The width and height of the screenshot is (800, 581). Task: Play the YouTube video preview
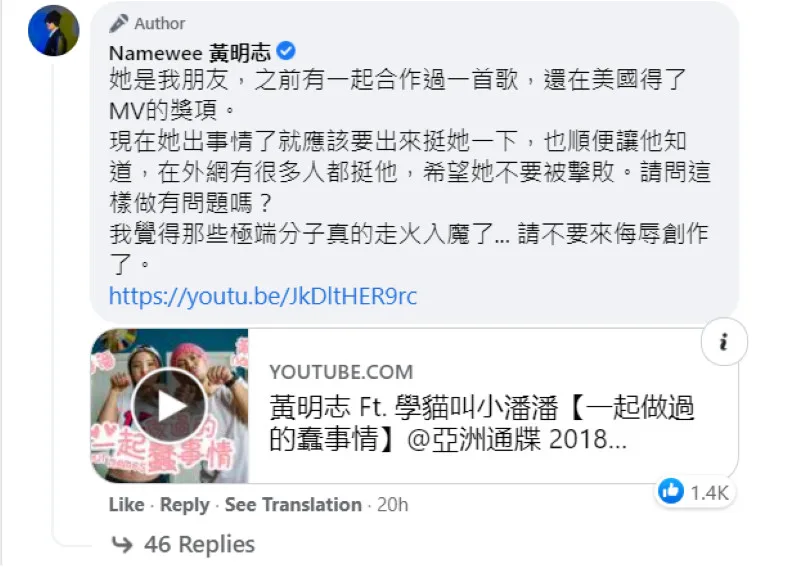(x=169, y=406)
